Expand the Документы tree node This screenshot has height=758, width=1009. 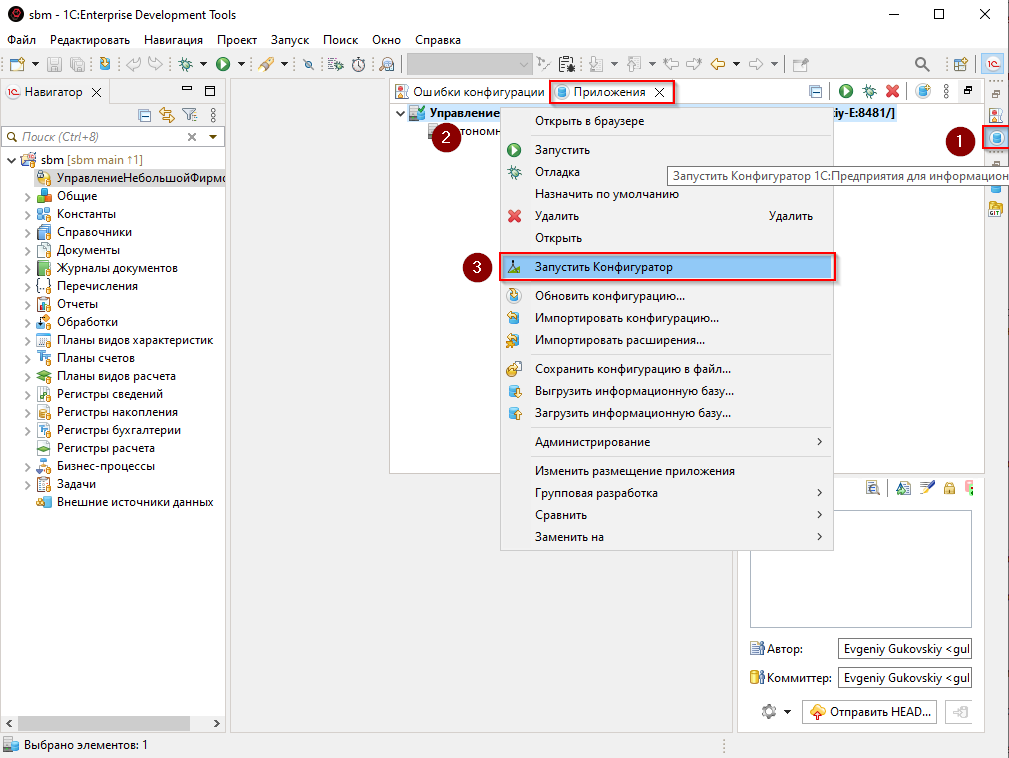click(28, 250)
